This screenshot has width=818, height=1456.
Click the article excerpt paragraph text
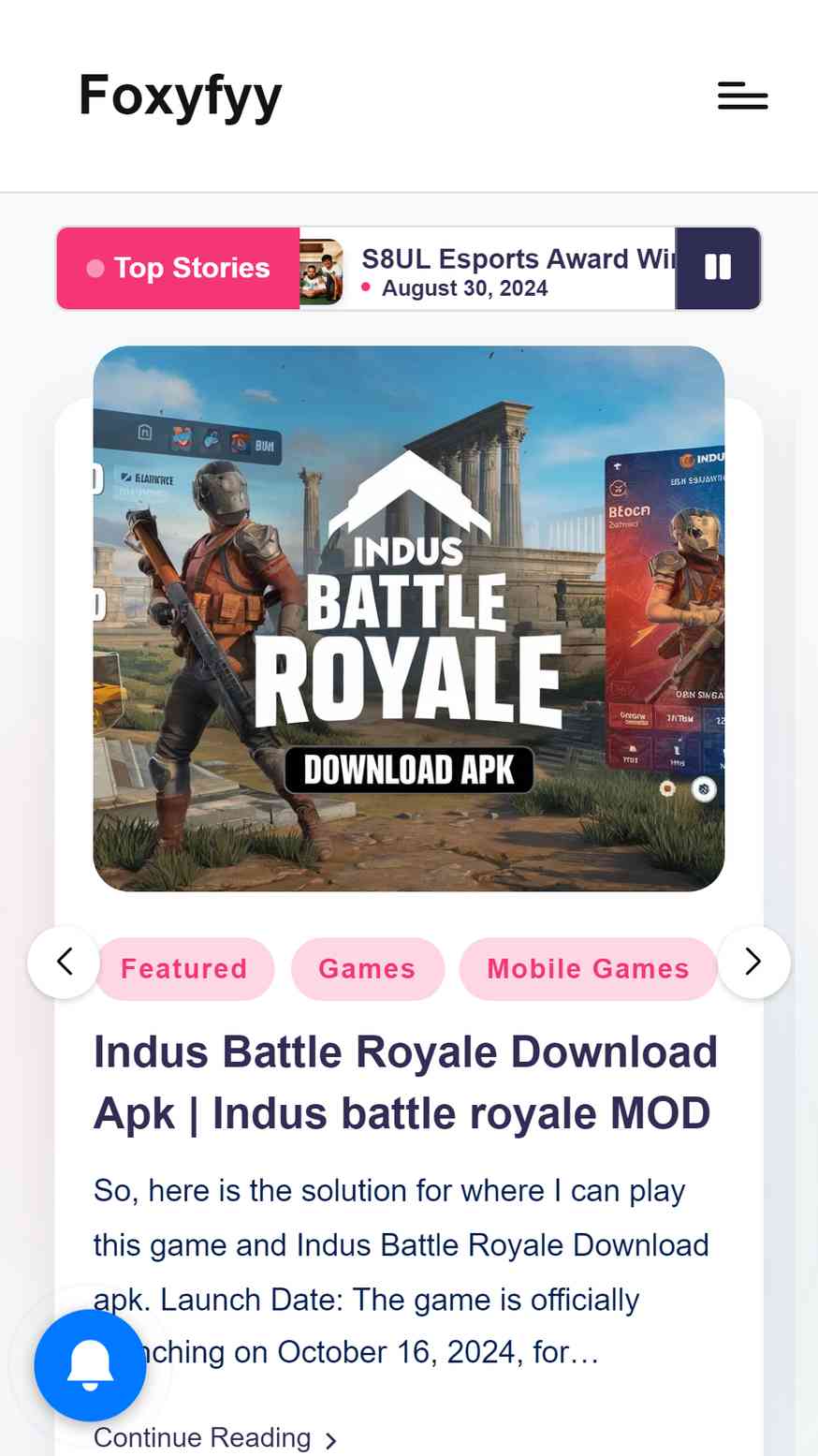tap(402, 1272)
